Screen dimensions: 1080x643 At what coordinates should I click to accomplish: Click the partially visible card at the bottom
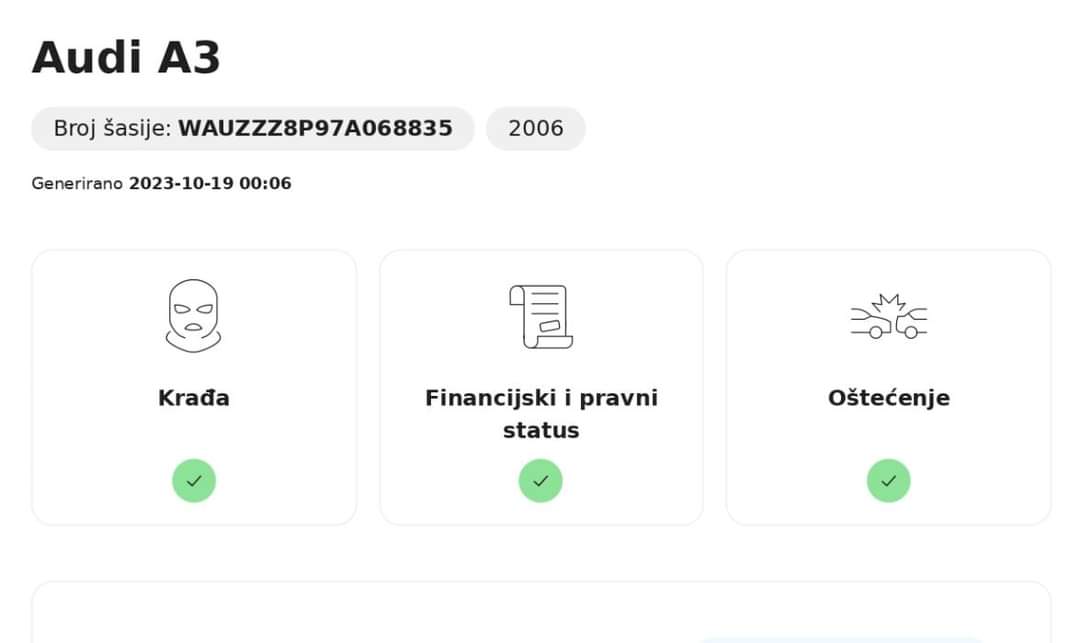[400, 615]
